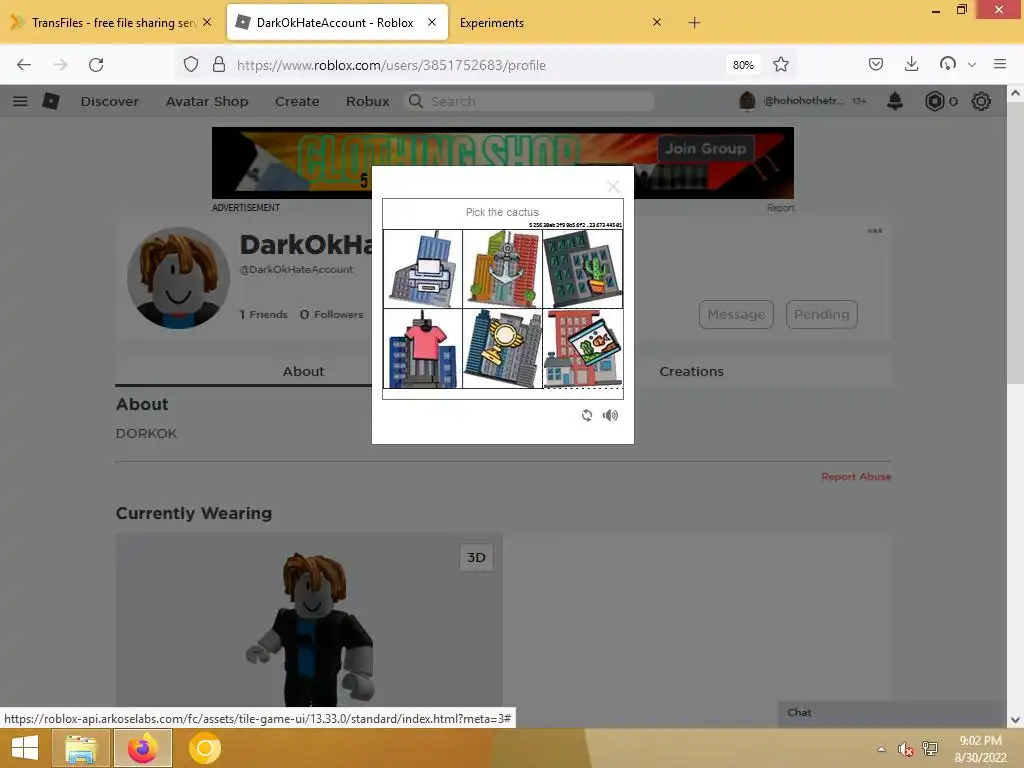Click the Message button on profile

[x=736, y=314]
